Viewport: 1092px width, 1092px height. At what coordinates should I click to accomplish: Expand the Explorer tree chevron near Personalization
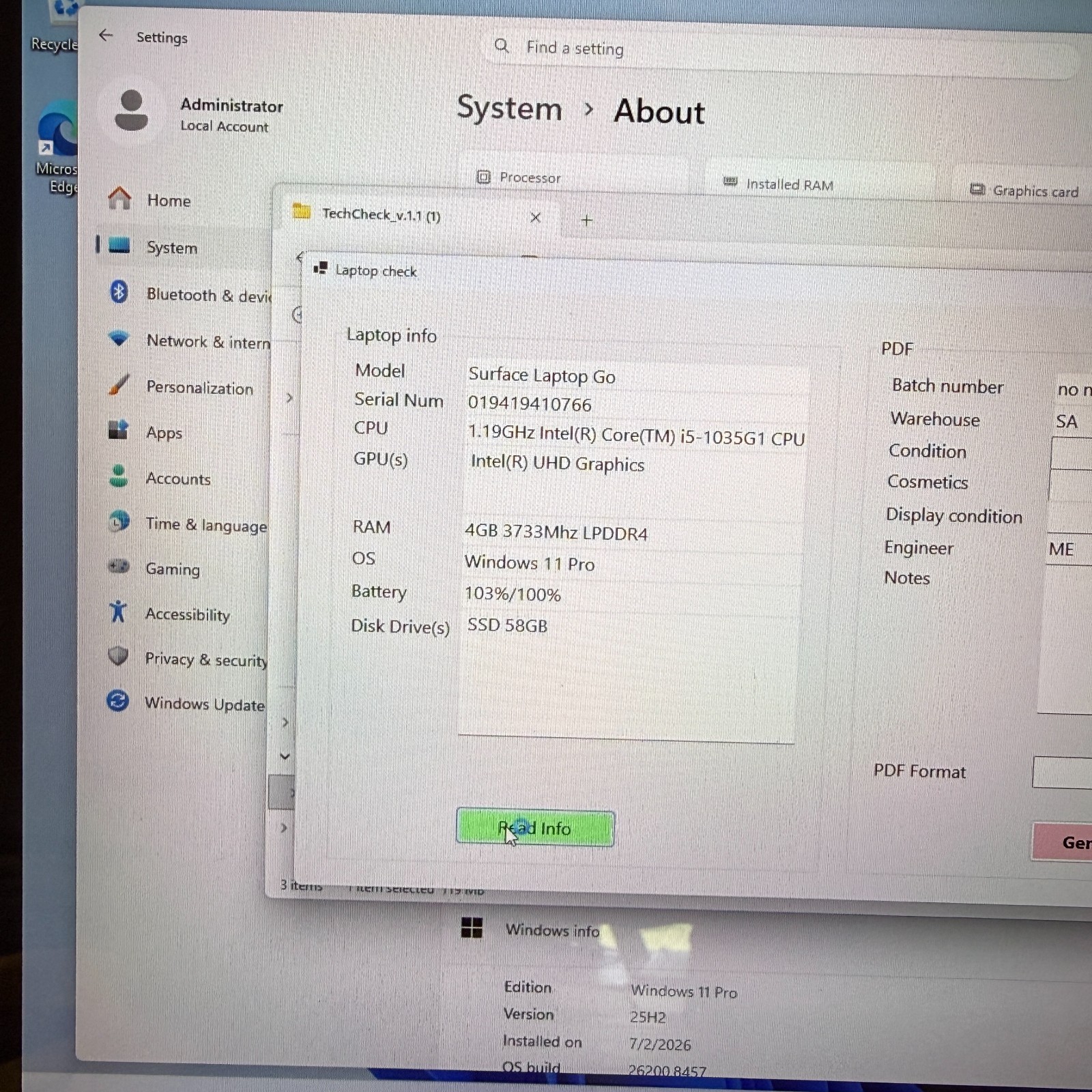pyautogui.click(x=289, y=397)
